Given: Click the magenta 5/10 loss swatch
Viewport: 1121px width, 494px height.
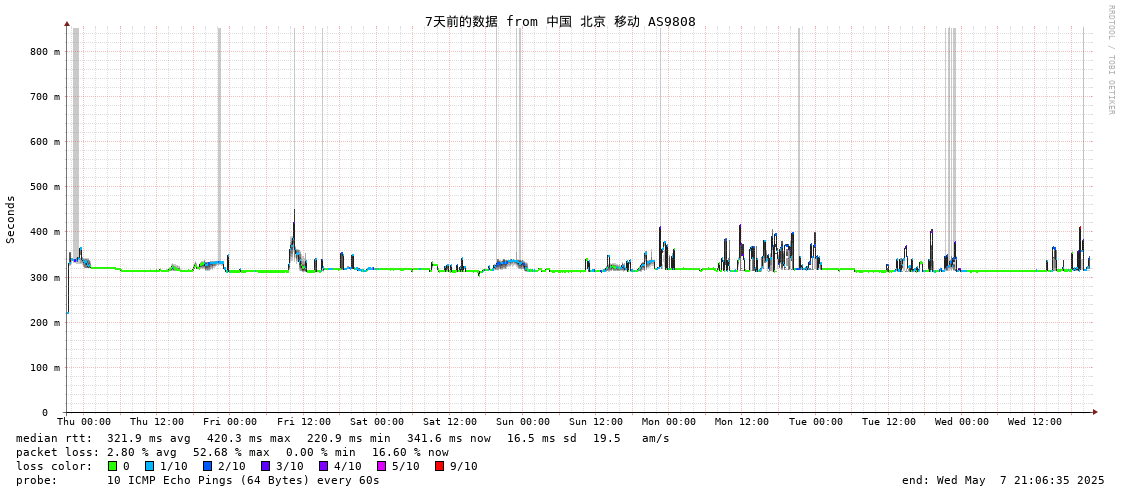Looking at the screenshot, I should point(381,466).
